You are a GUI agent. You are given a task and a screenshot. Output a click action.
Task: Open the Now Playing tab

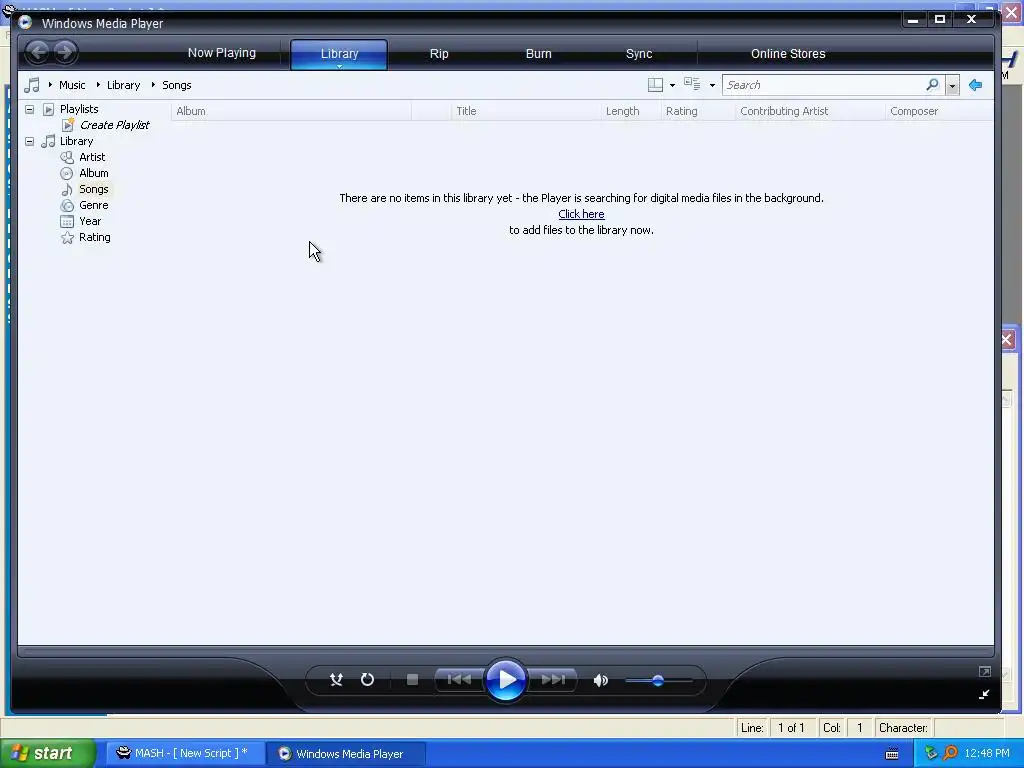222,53
